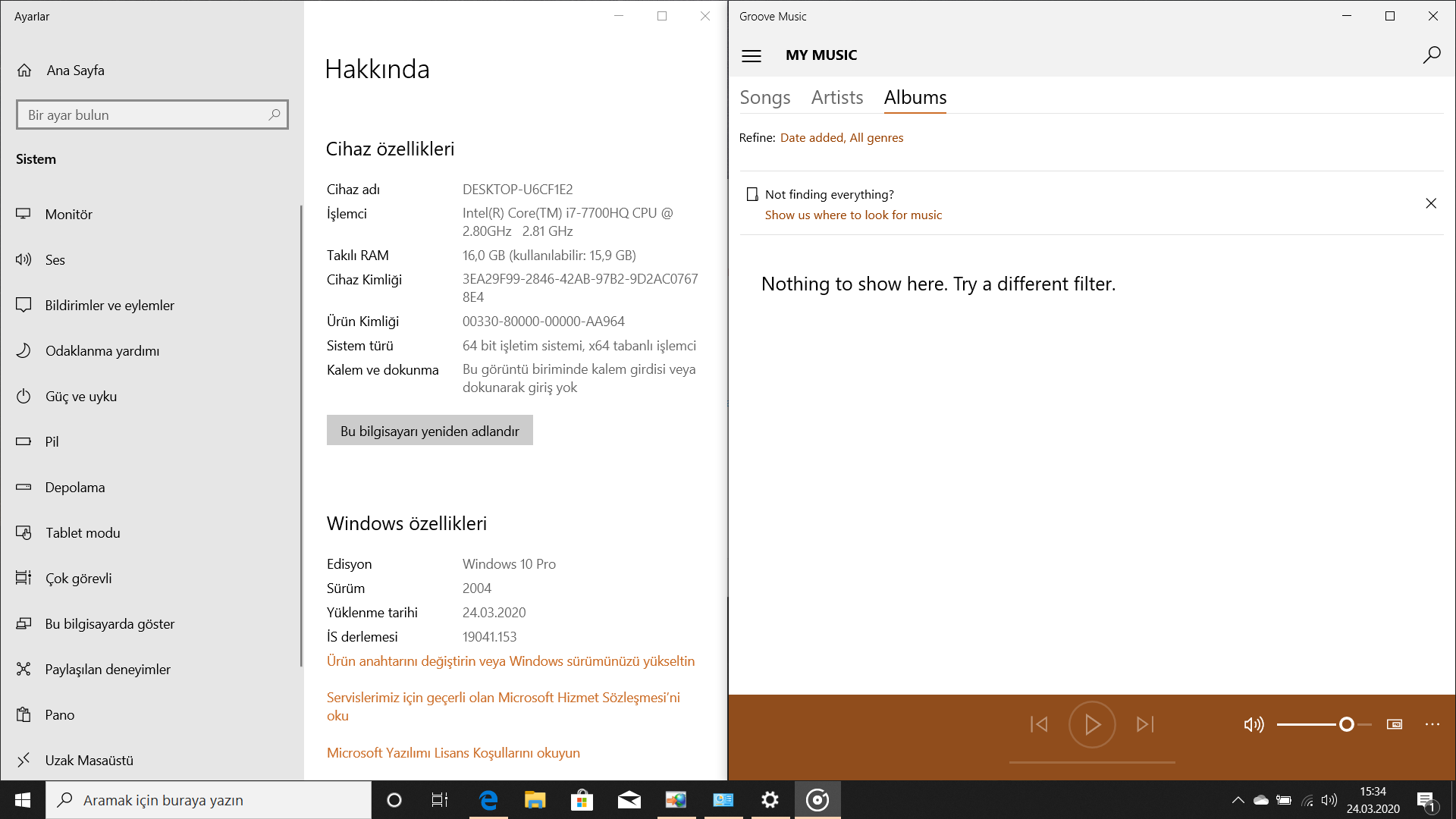Click the Groove Music search magnifier icon
This screenshot has height=819, width=1456.
[x=1431, y=55]
